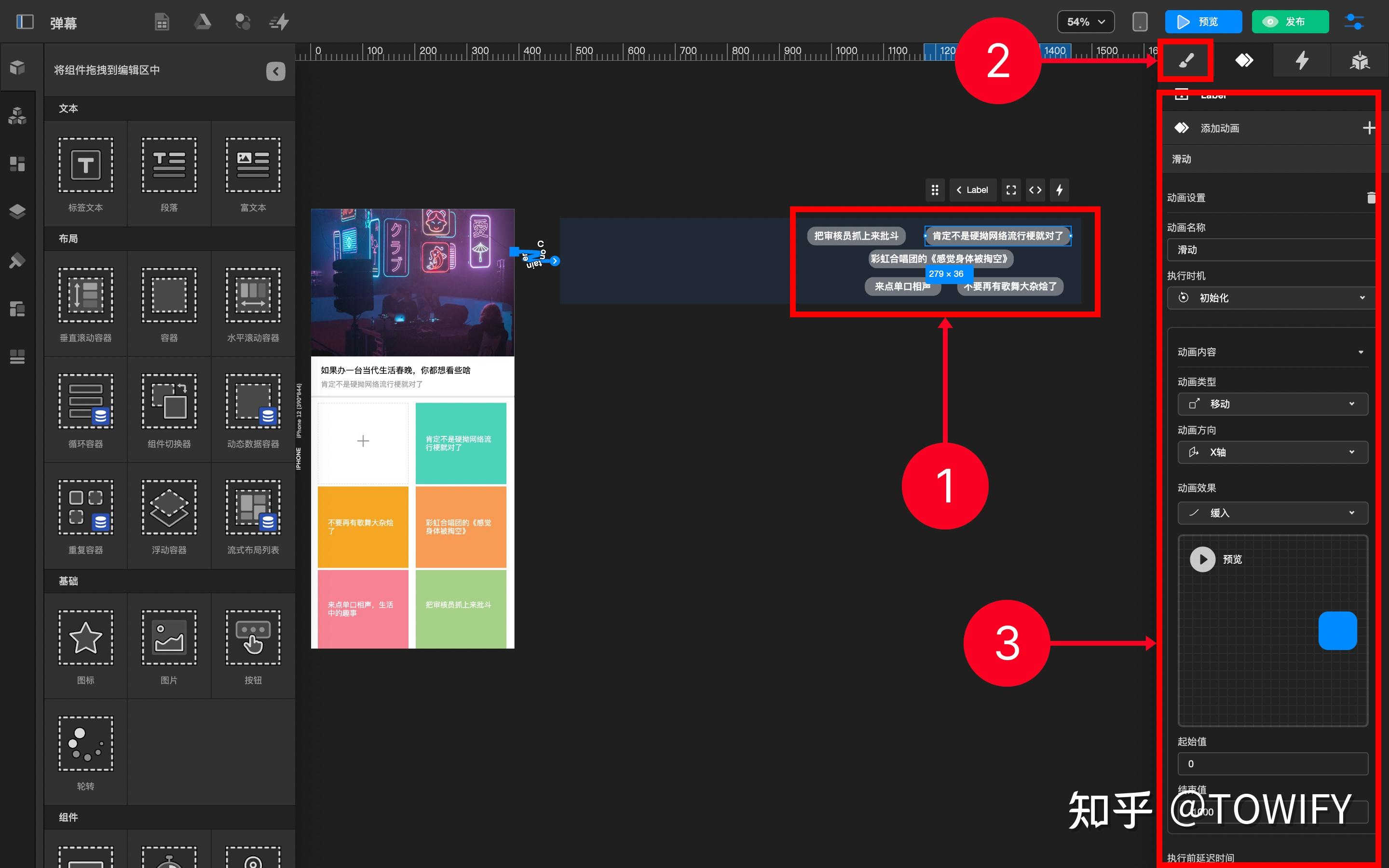The height and width of the screenshot is (868, 1389).
Task: Open the 动画效果 缓入 dropdown
Action: [x=1272, y=513]
